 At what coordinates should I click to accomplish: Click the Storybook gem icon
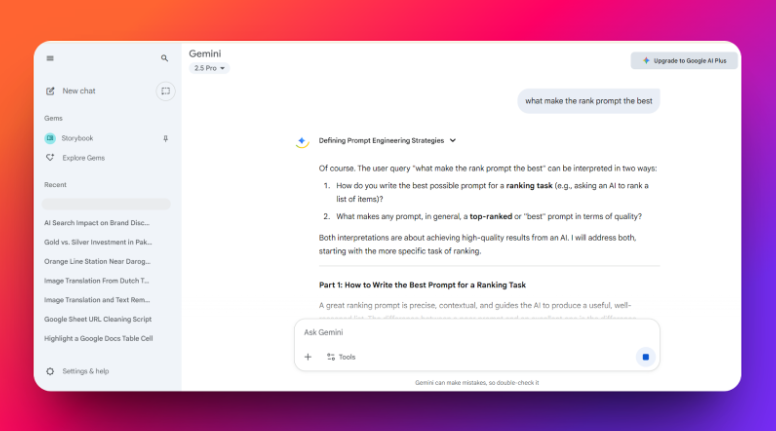(50, 138)
